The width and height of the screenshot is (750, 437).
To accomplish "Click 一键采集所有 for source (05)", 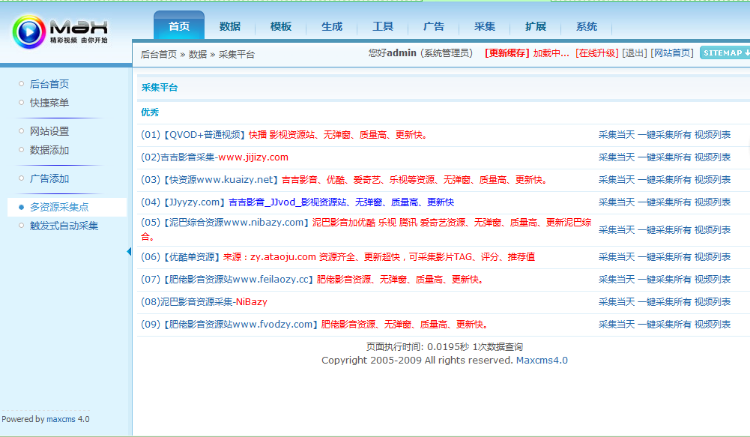I will (665, 230).
